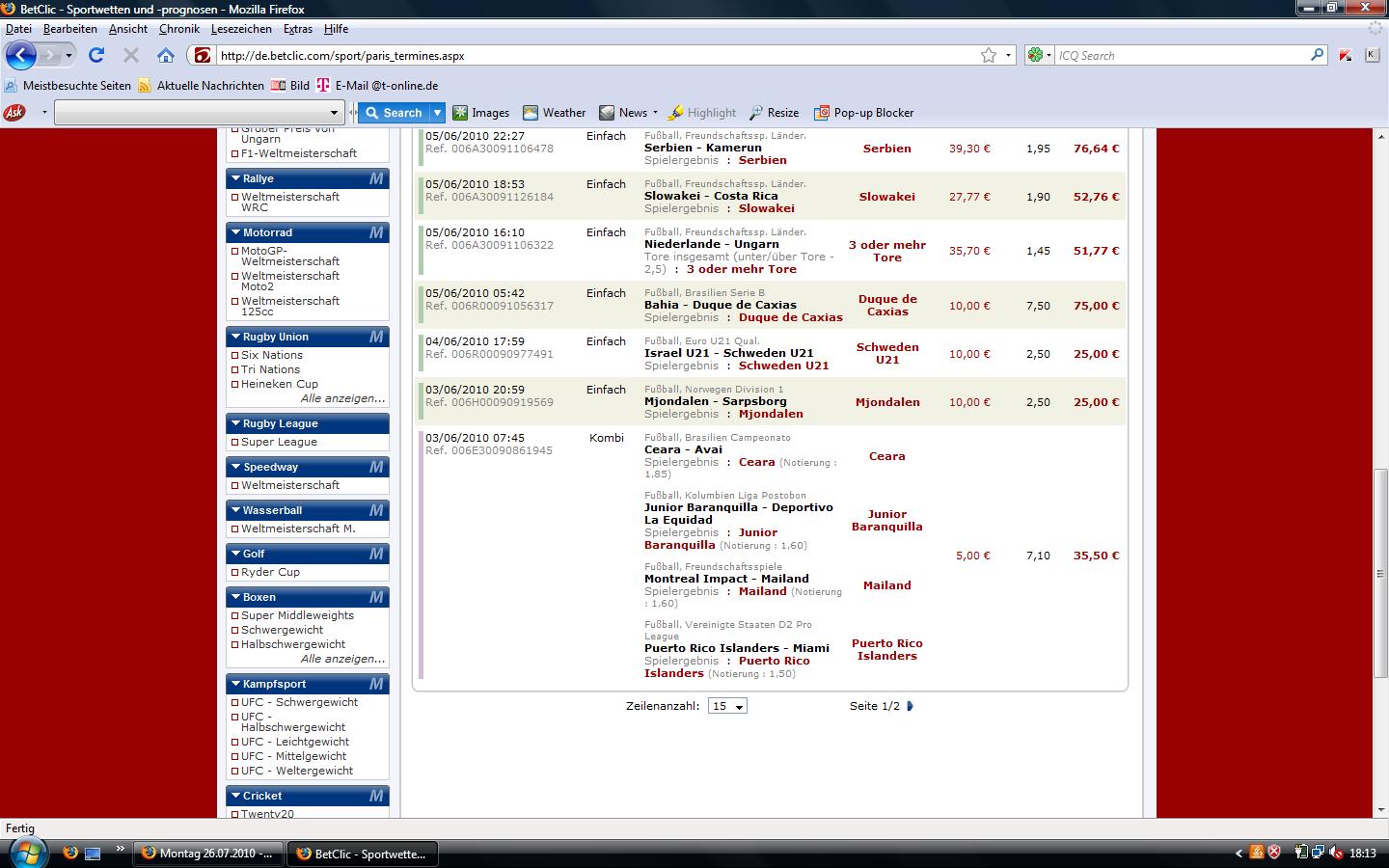
Task: Switch to the BetClic - Sportwette taskbar button
Action: coord(364,854)
